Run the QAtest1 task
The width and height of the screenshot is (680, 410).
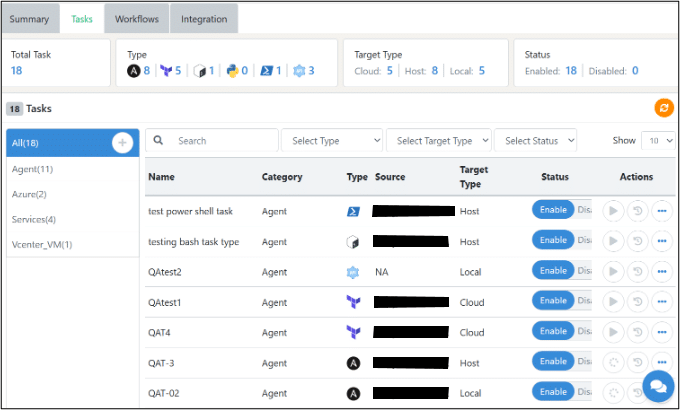(x=613, y=302)
